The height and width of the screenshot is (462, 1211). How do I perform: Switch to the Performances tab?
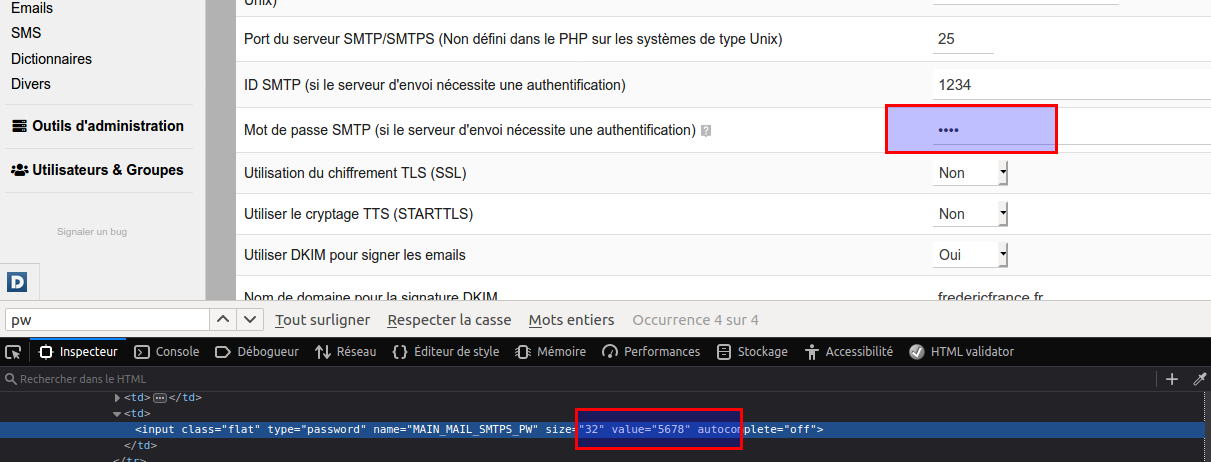pyautogui.click(x=651, y=352)
